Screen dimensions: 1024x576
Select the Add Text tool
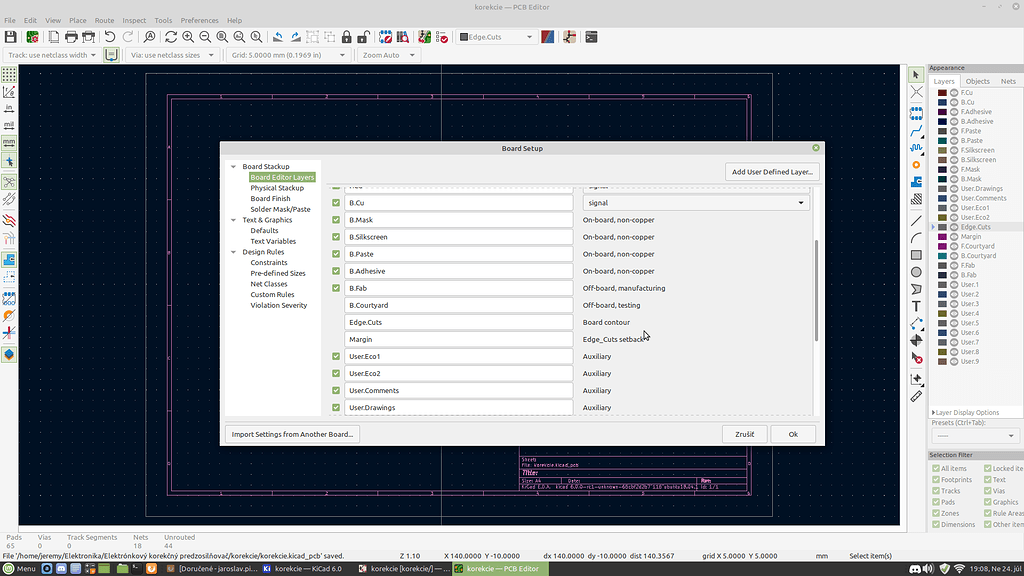pos(917,306)
